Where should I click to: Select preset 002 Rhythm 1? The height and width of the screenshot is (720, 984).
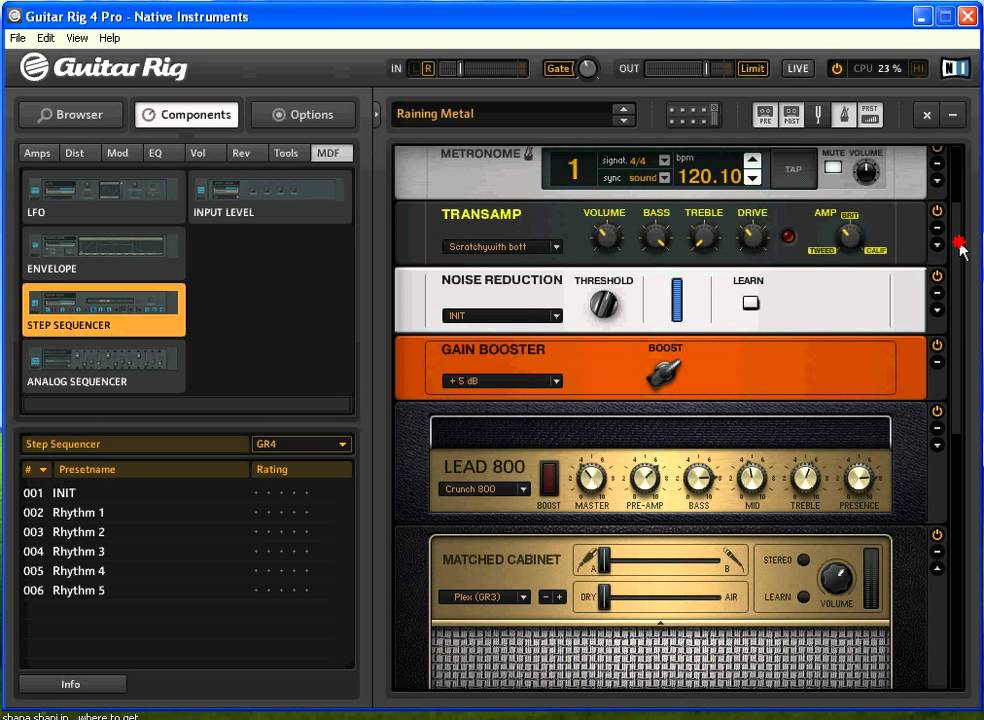click(x=186, y=513)
